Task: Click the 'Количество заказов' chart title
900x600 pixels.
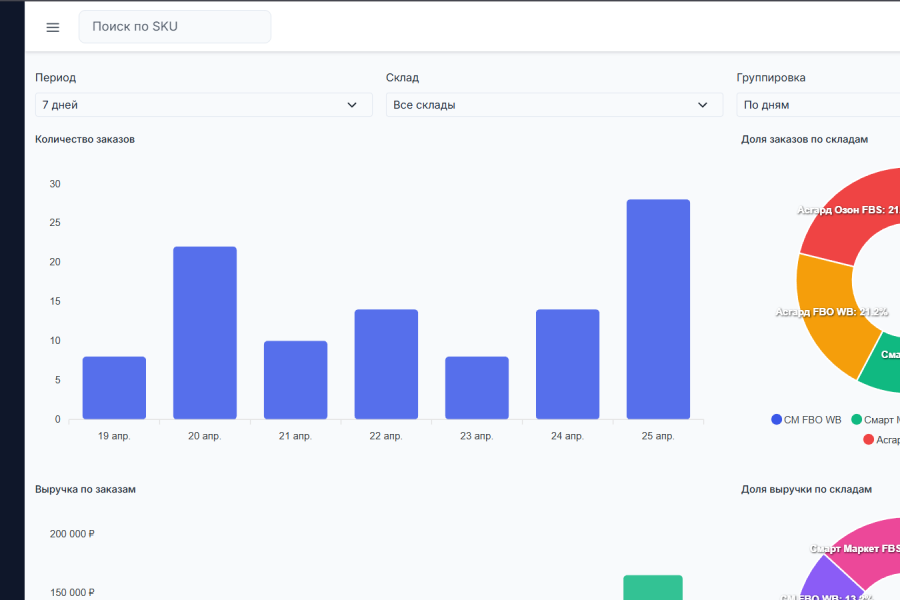Action: [x=85, y=139]
